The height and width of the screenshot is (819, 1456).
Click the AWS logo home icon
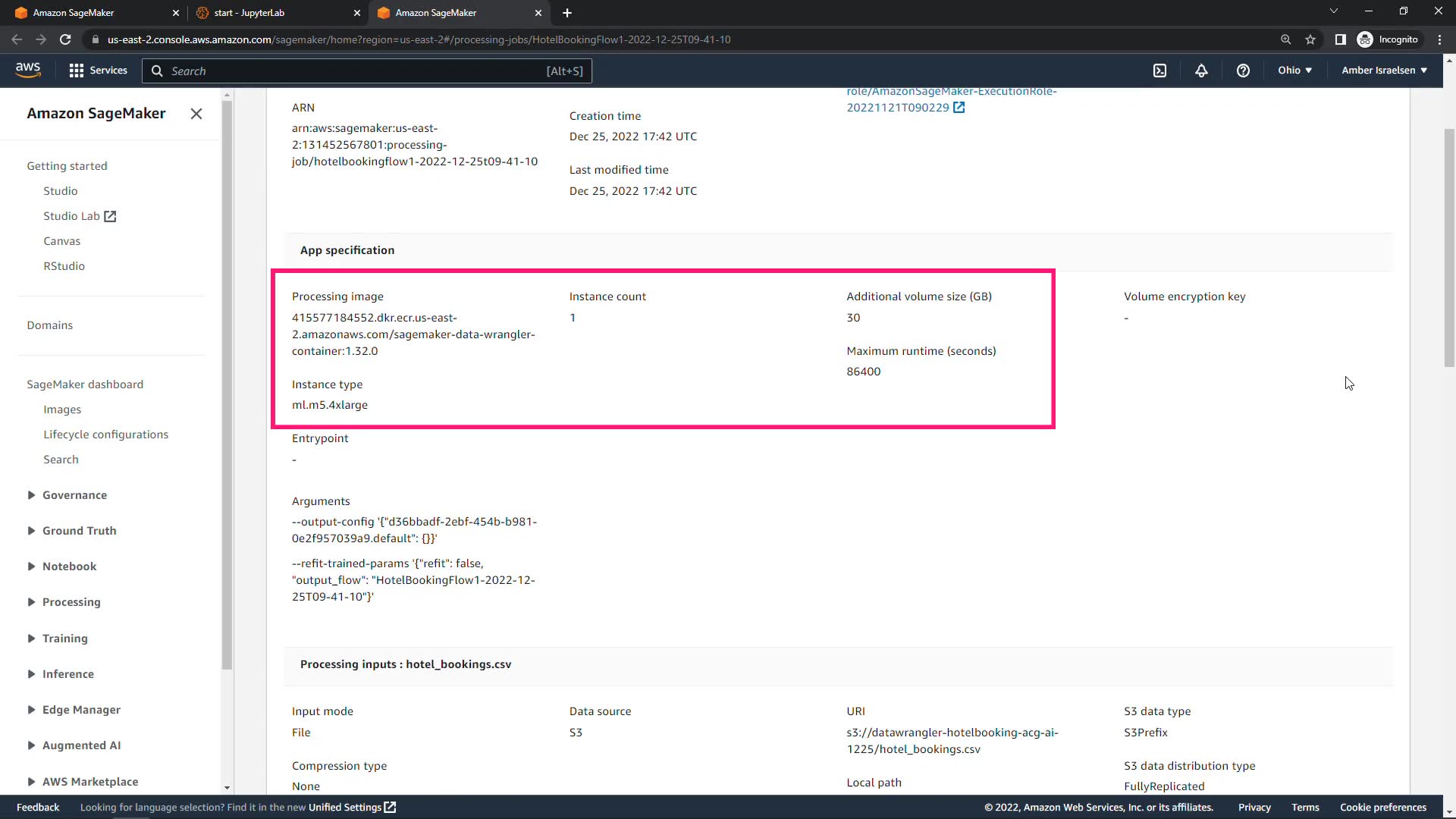[x=28, y=69]
